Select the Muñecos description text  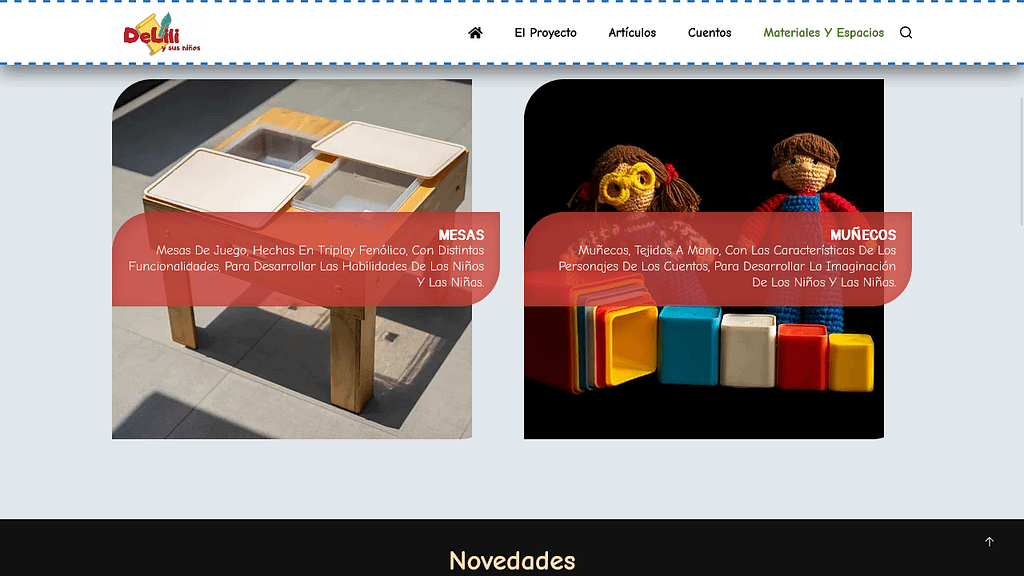click(727, 267)
